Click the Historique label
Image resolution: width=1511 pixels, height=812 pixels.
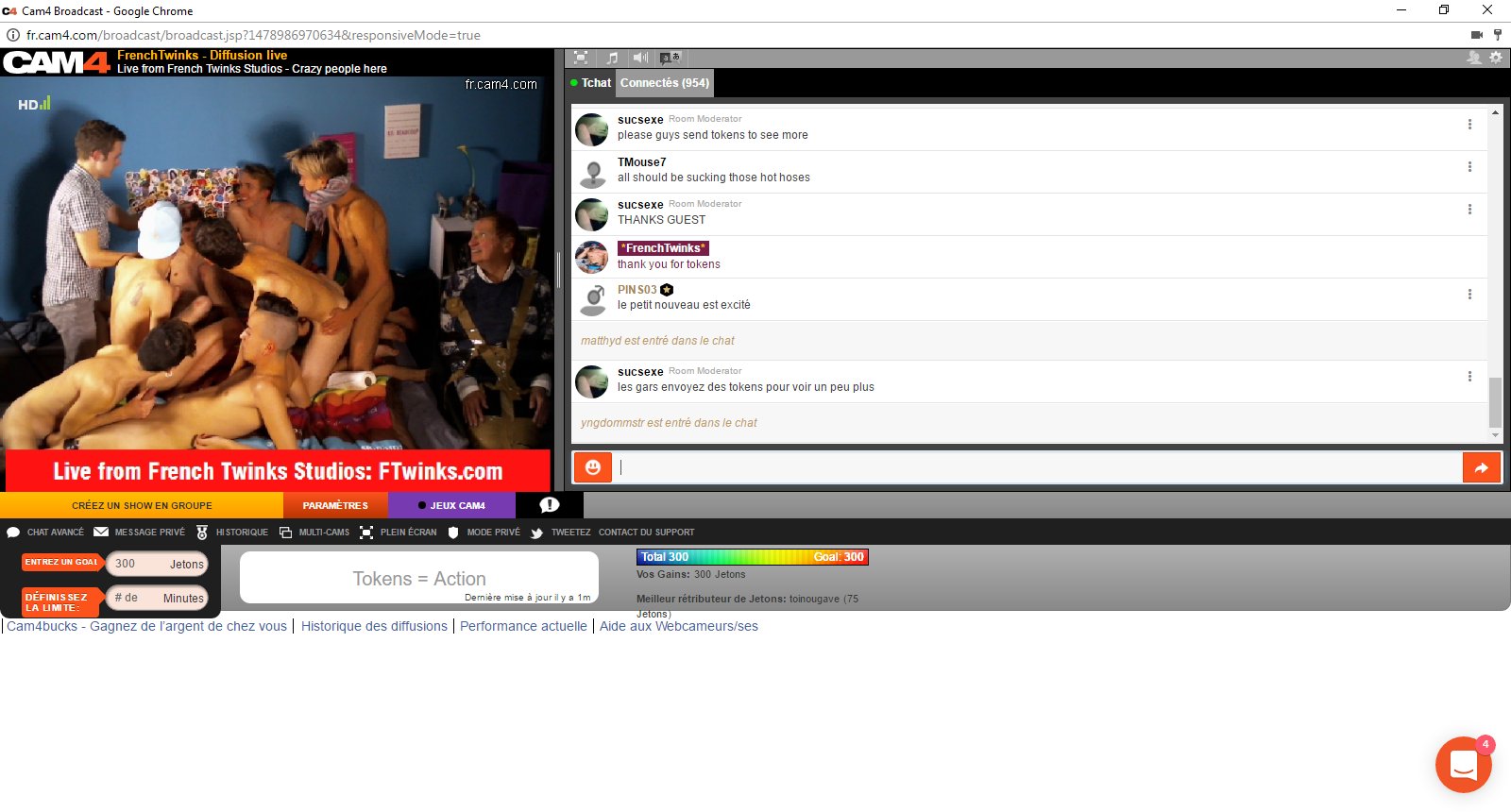point(242,533)
